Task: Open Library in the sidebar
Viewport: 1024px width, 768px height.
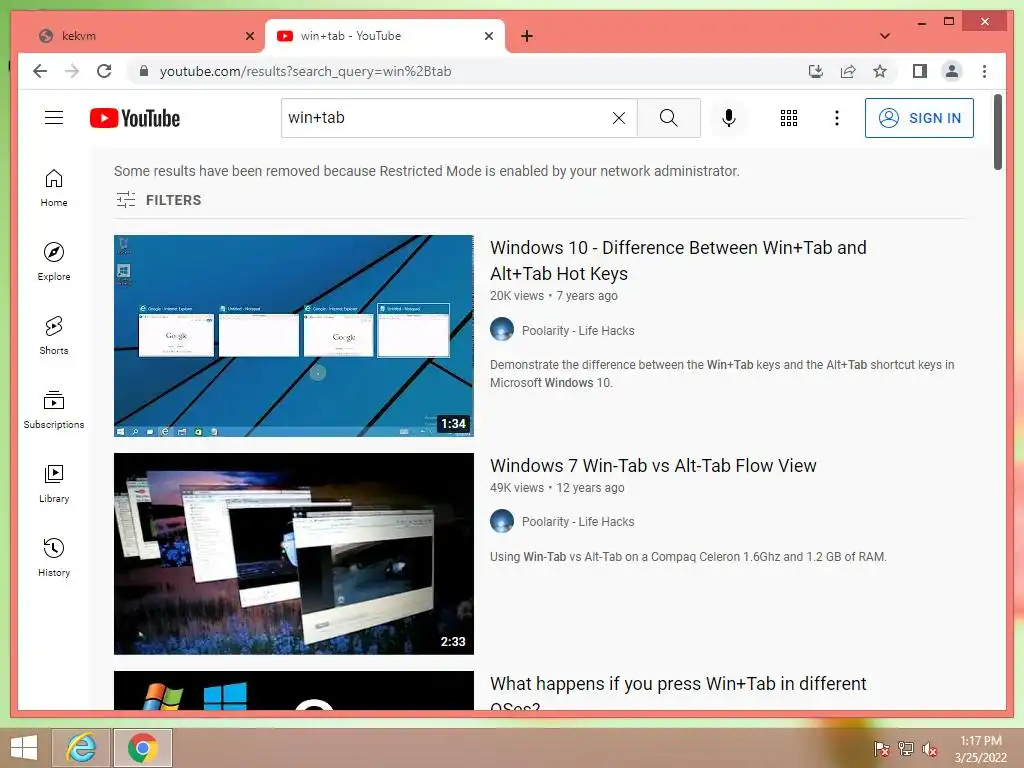Action: tap(54, 483)
